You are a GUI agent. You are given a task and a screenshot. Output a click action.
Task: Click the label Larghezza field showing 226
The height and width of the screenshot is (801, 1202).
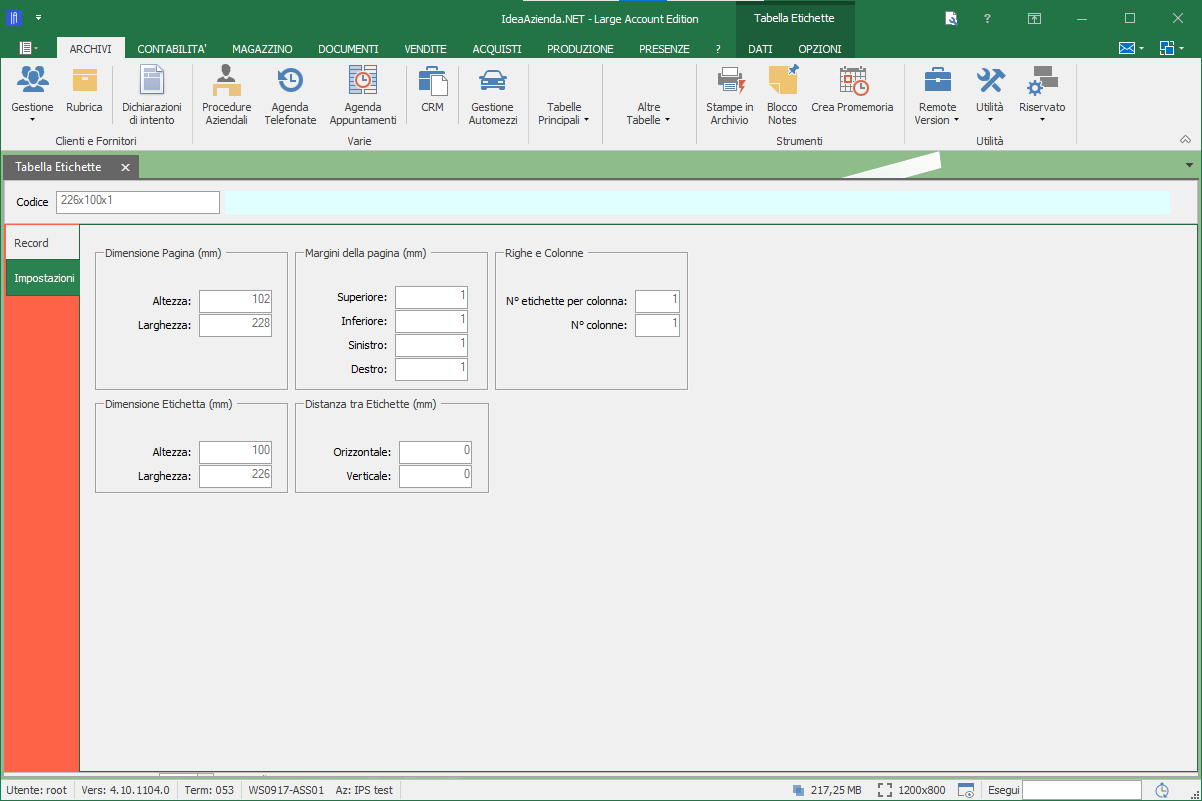(x=236, y=476)
